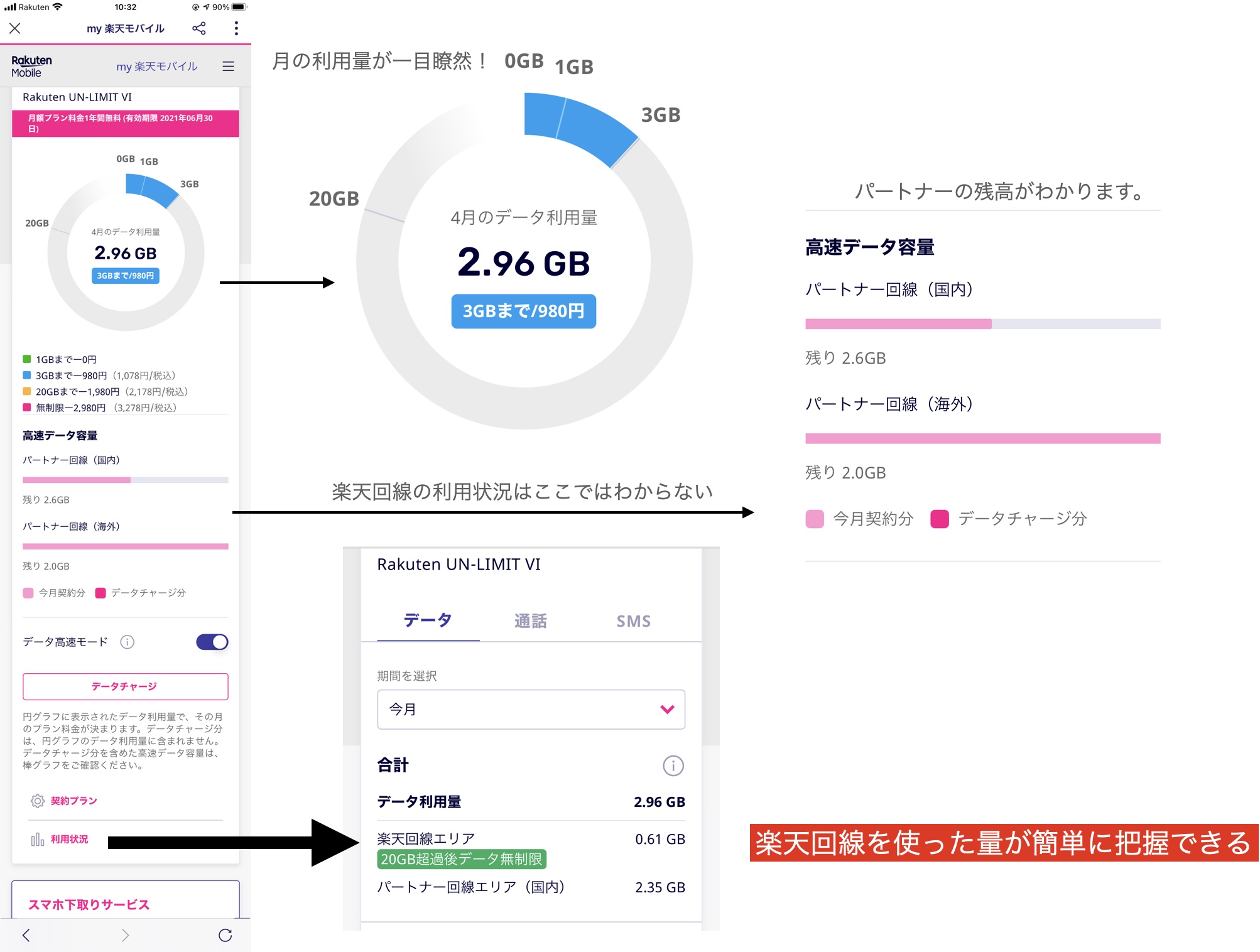The width and height of the screenshot is (1260, 952).
Task: Go forward with the browser forward arrow
Action: (126, 935)
